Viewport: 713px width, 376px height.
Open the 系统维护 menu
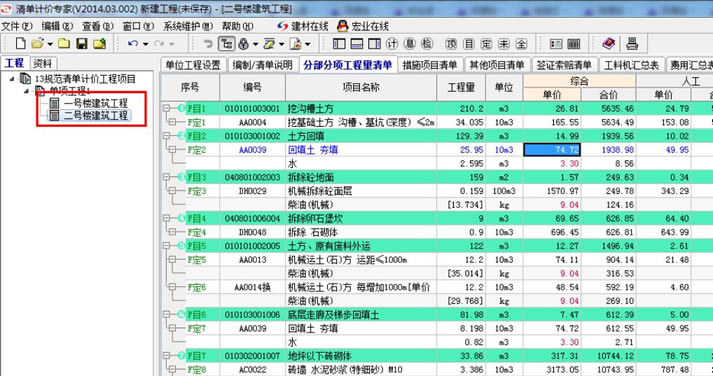(188, 26)
